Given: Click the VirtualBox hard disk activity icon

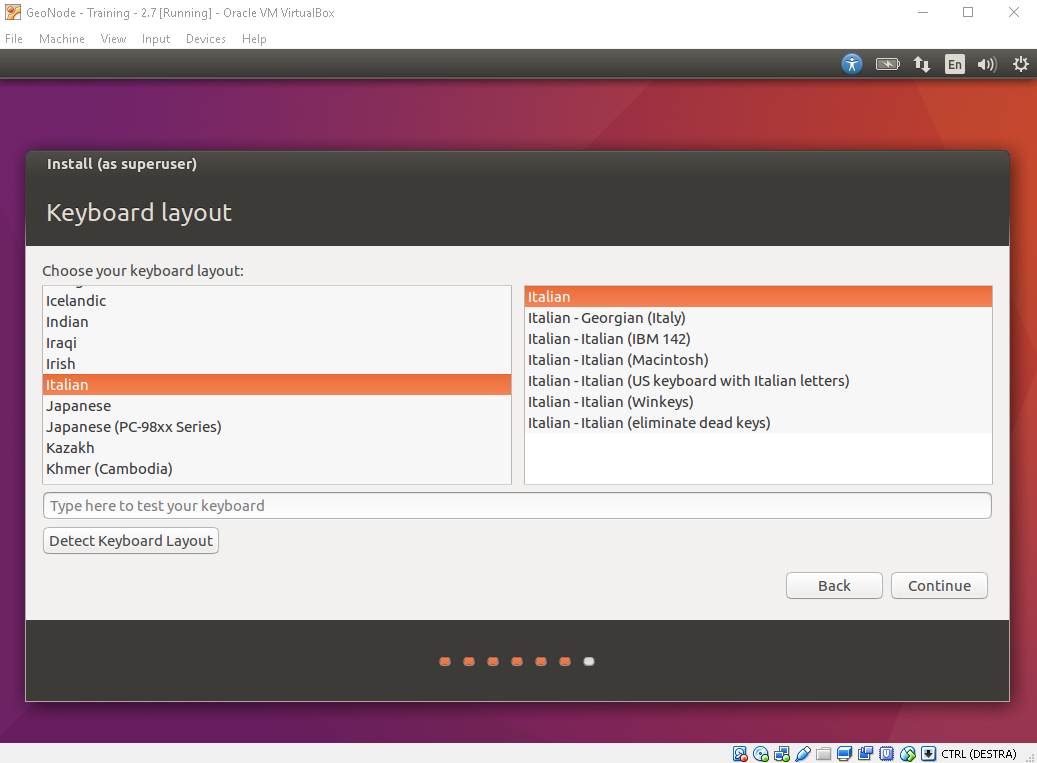Looking at the screenshot, I should tap(740, 754).
